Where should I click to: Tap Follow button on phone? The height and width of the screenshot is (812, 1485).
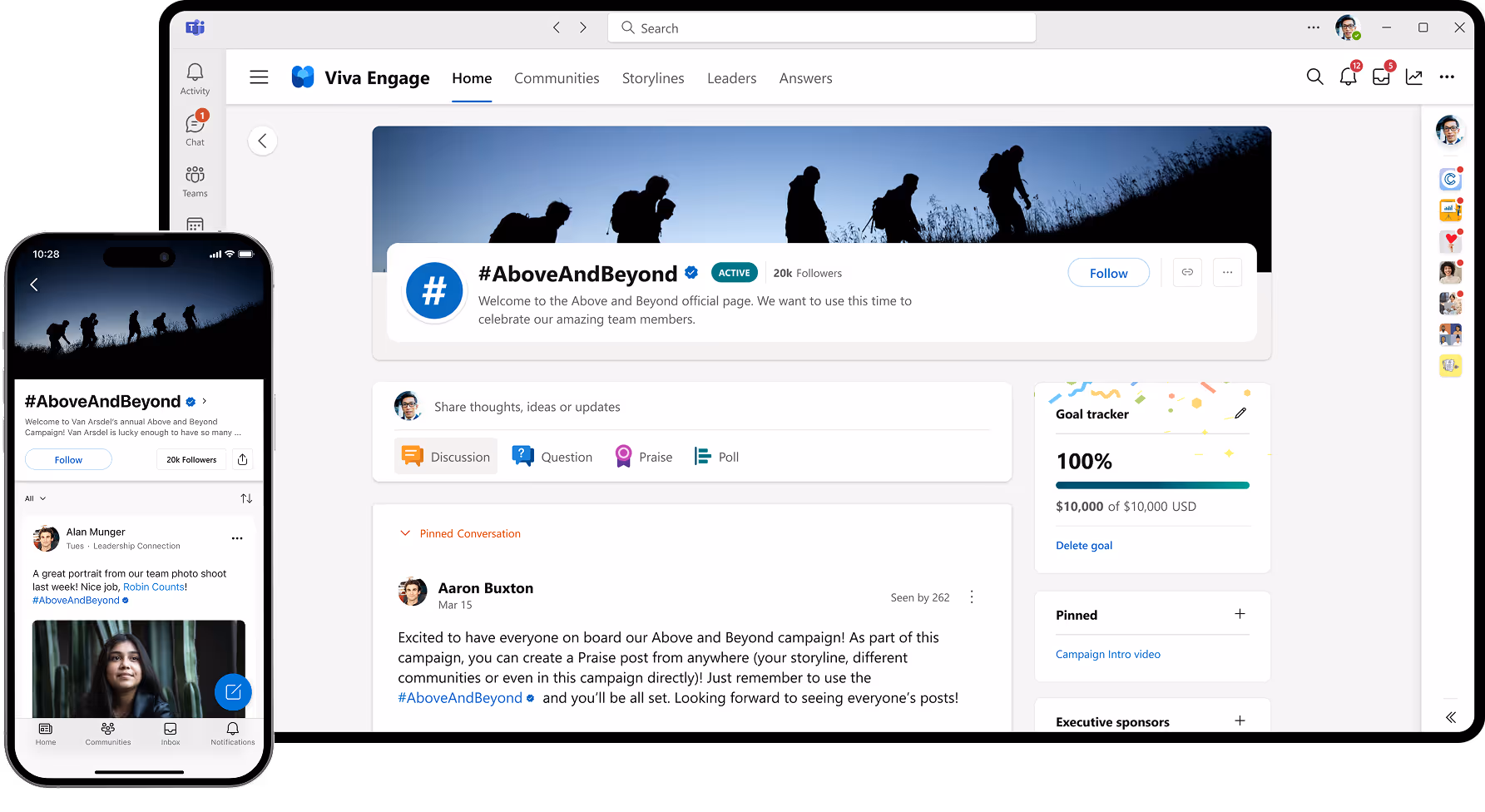[68, 459]
